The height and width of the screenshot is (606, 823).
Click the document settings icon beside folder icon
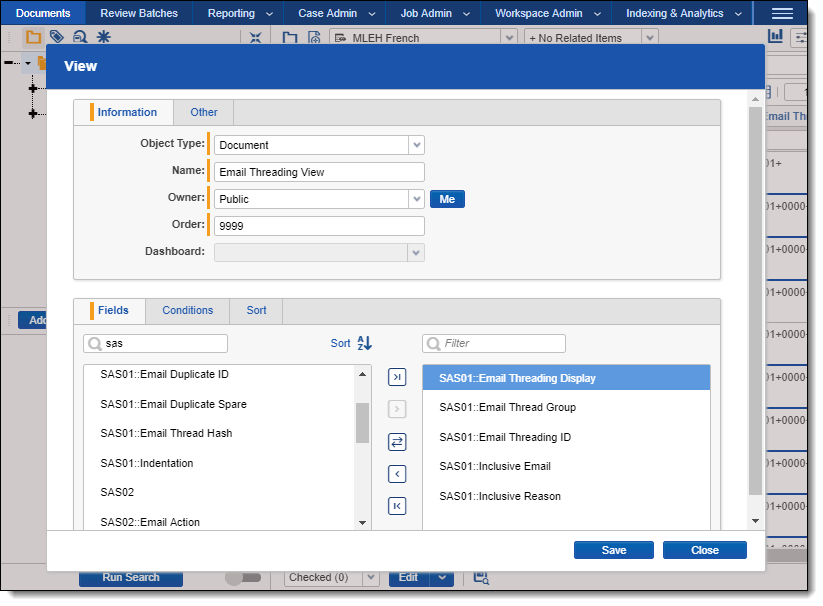314,37
